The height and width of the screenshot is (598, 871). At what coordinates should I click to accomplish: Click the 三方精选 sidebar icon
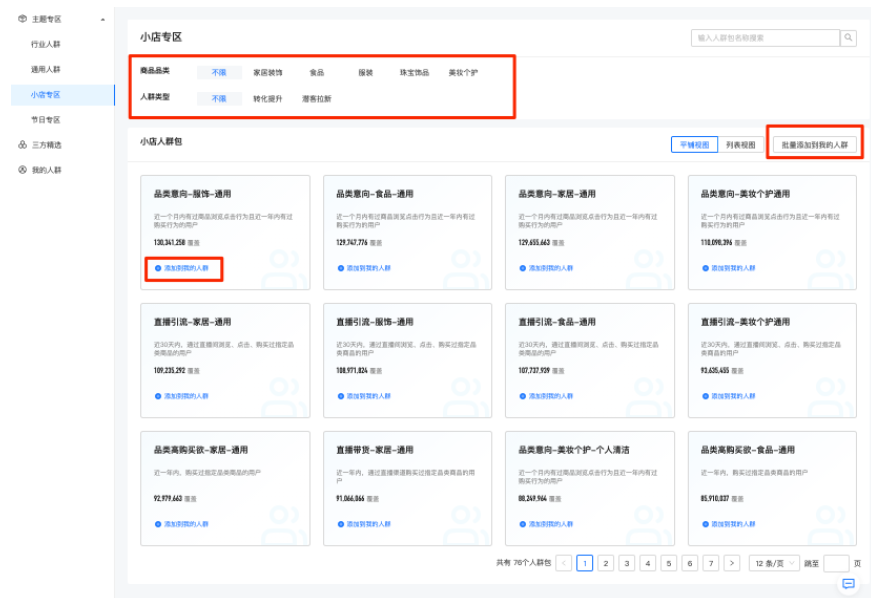(22, 145)
